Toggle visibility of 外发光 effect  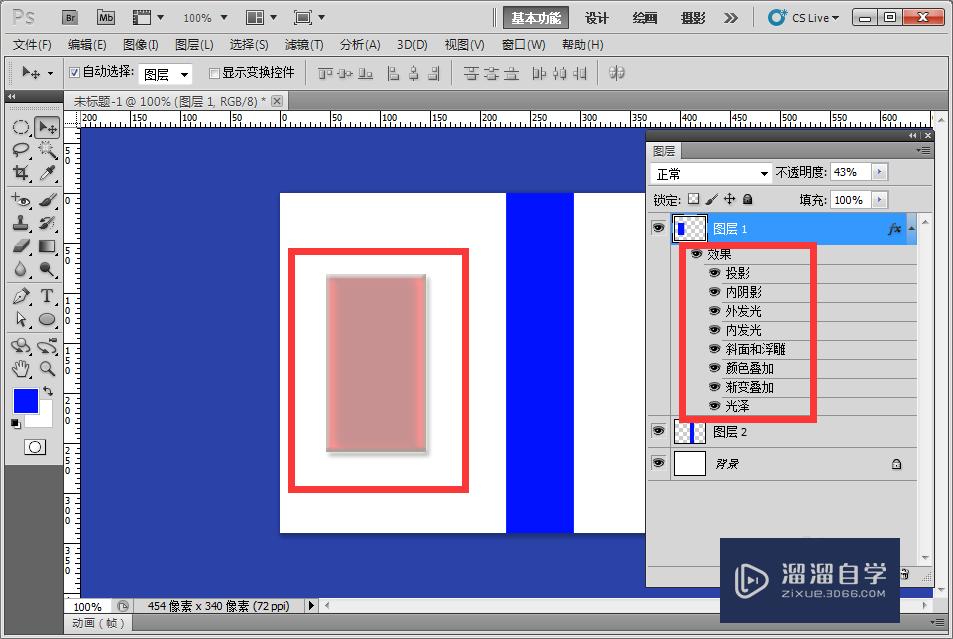(x=715, y=311)
